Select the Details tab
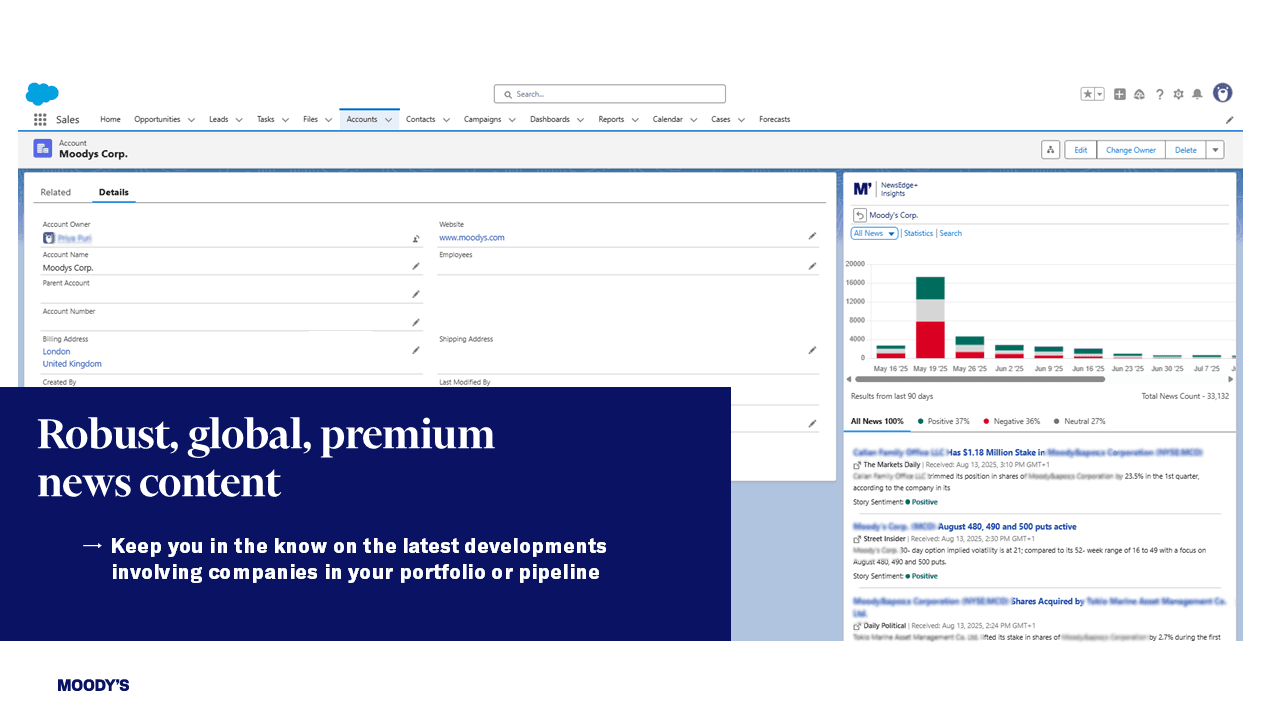Screen dimensions: 1280x720 (113, 192)
